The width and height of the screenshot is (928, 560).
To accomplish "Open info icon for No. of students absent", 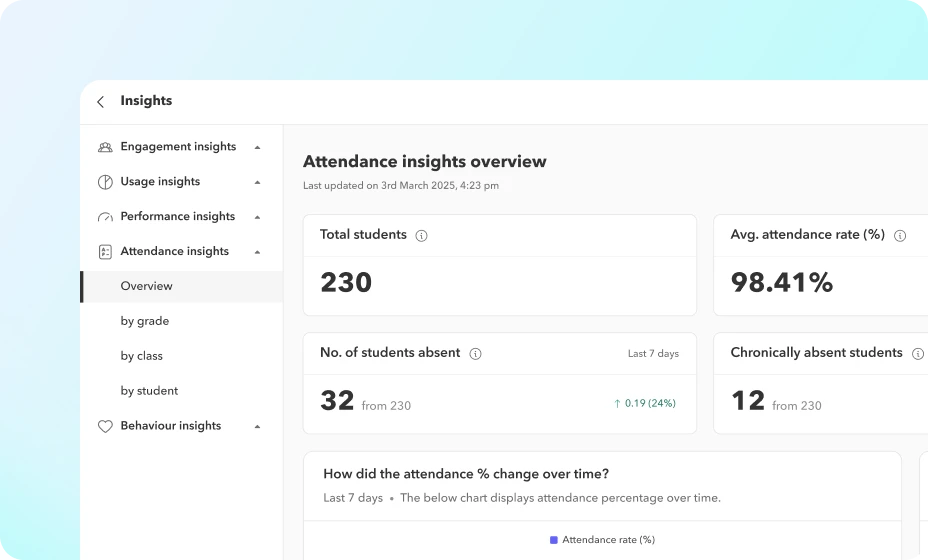I will (475, 354).
